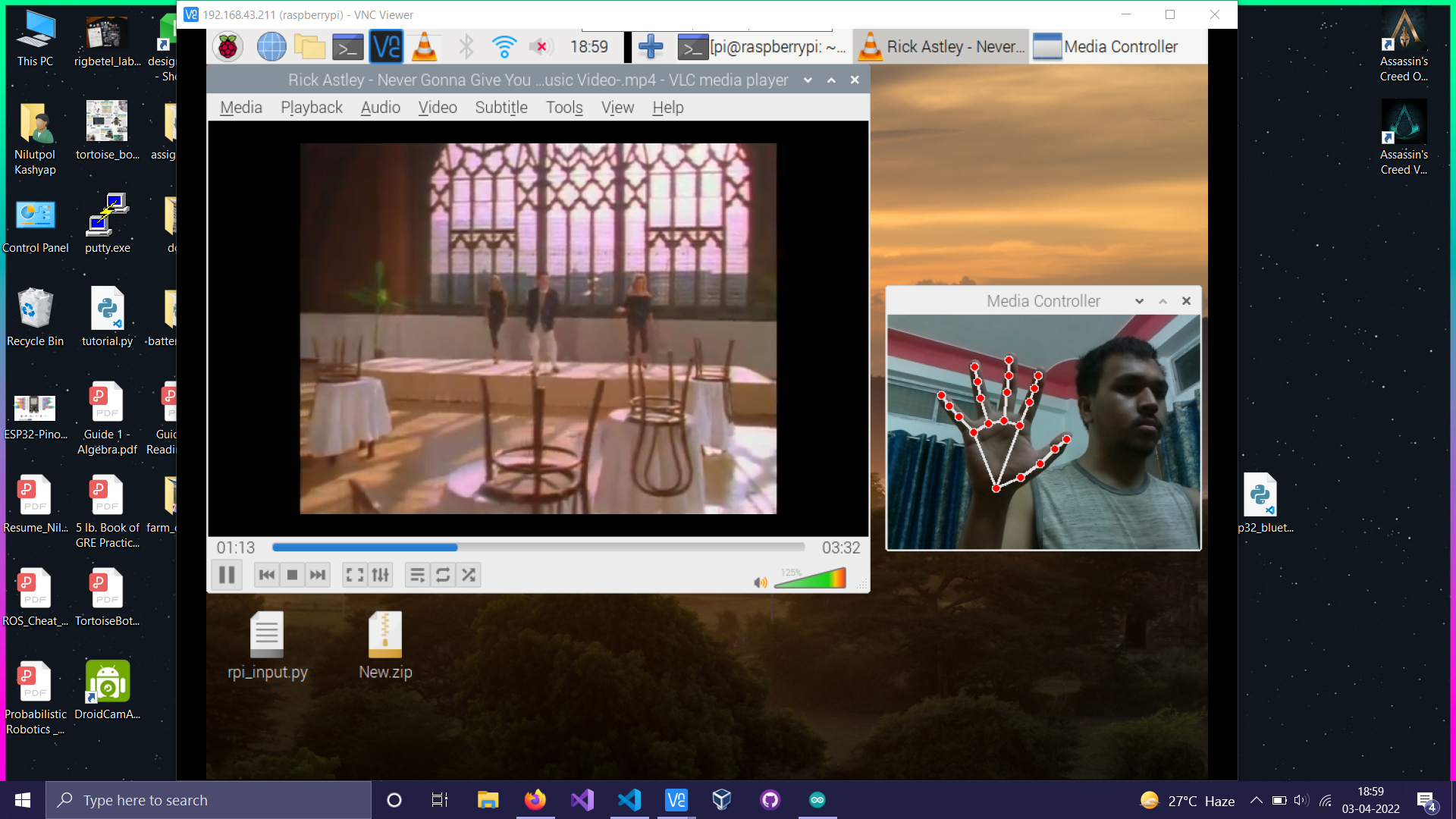Switch to Media Controller taskbar button

click(1106, 47)
